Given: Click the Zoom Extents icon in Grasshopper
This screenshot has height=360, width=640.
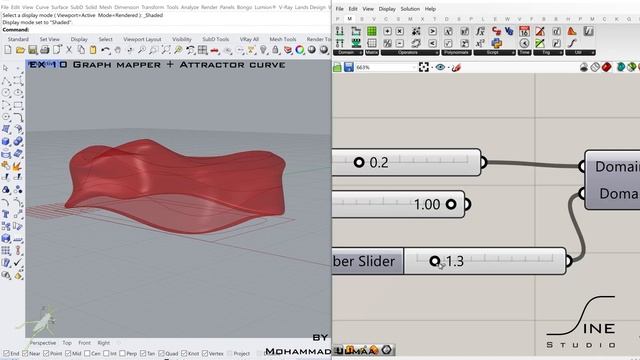Looking at the screenshot, I should point(424,67).
